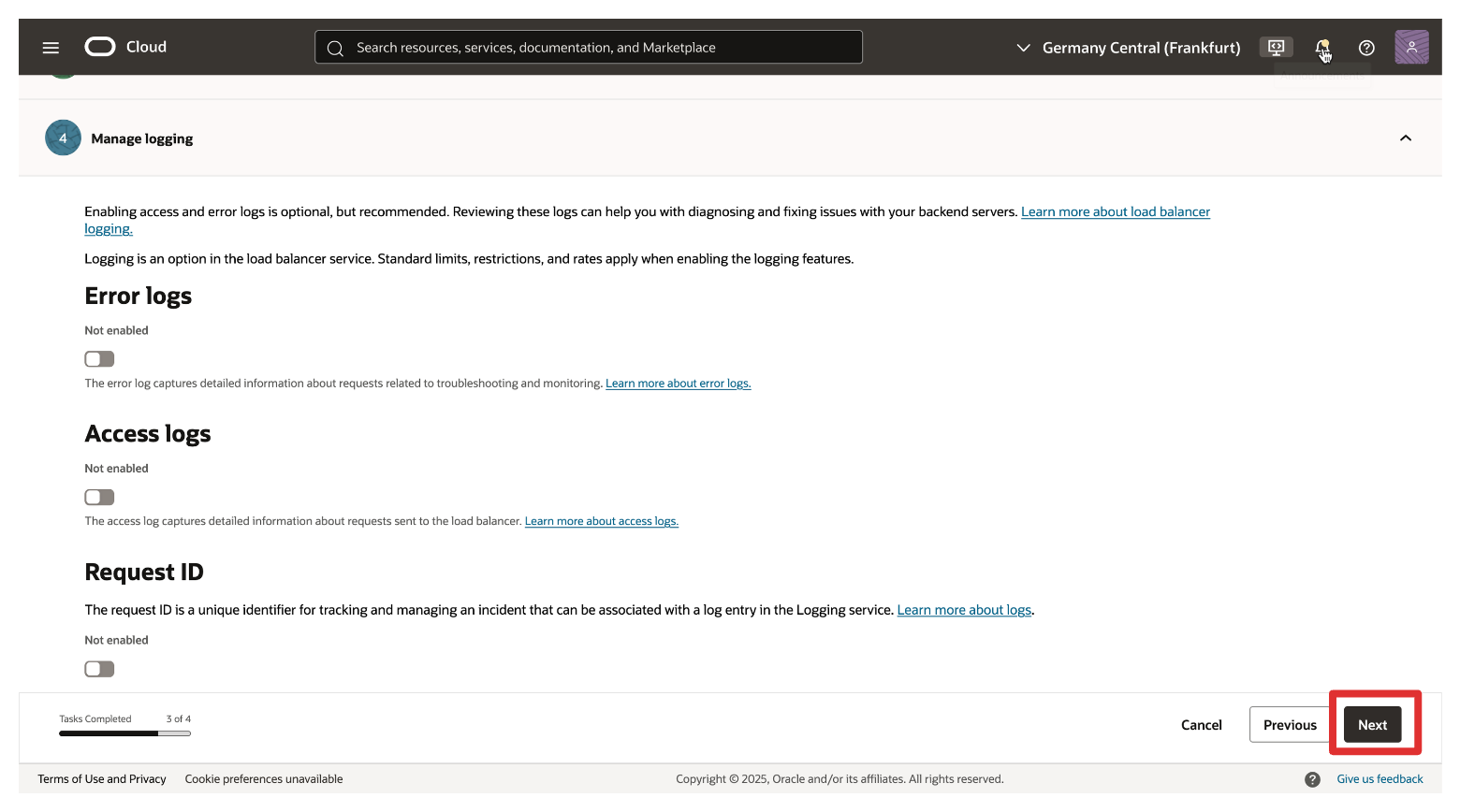Collapse the Manage logging section chevron
This screenshot has width=1460, height=812.
1405,138
